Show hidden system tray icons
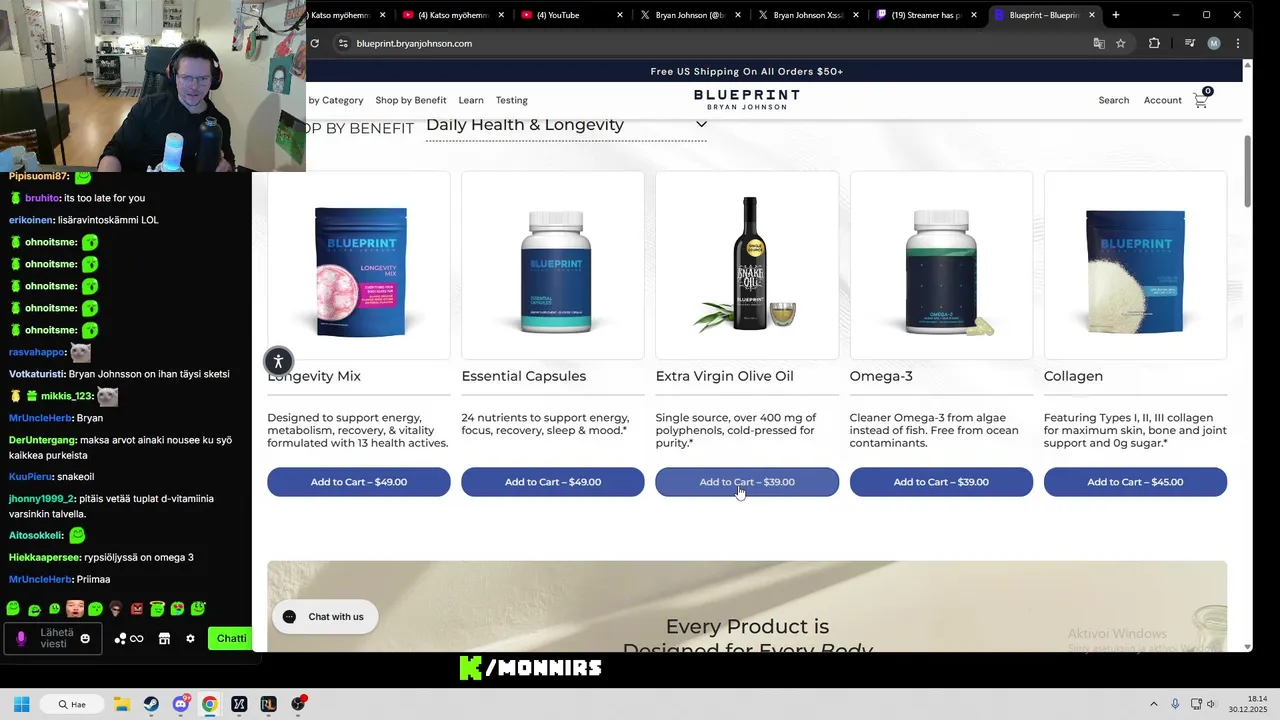Screen dimensions: 1280x720 click(1153, 704)
